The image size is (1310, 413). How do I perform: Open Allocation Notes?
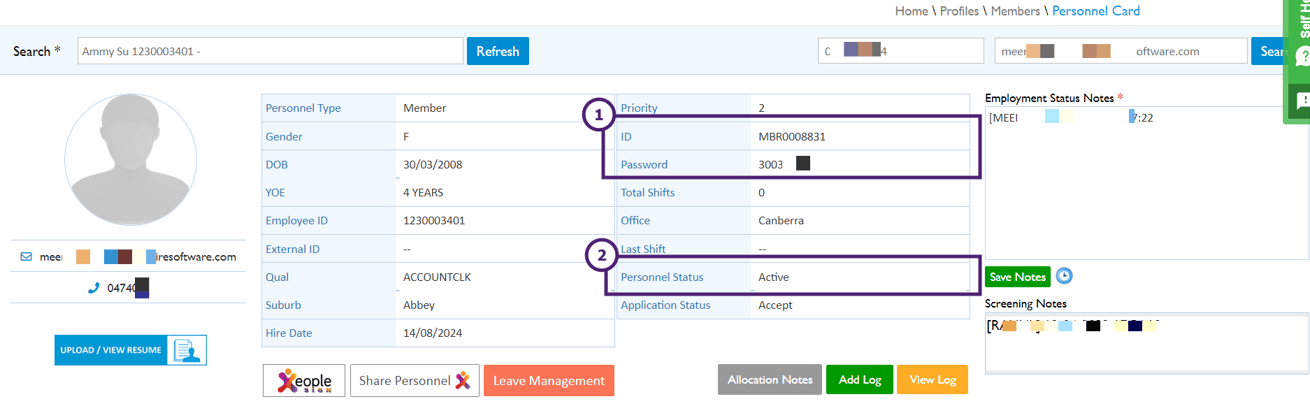pos(770,380)
